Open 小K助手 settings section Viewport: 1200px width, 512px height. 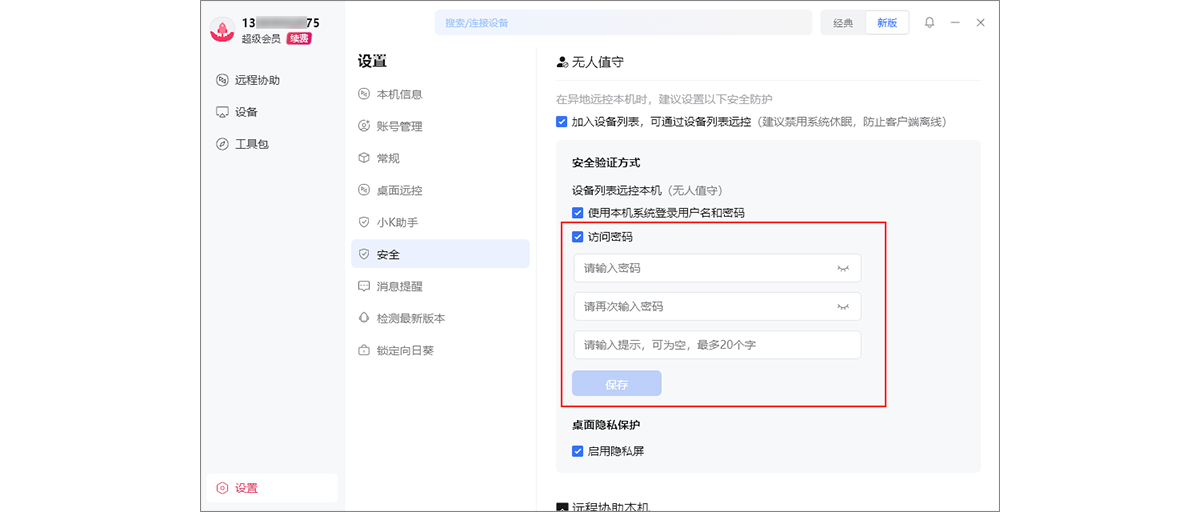[x=397, y=222]
